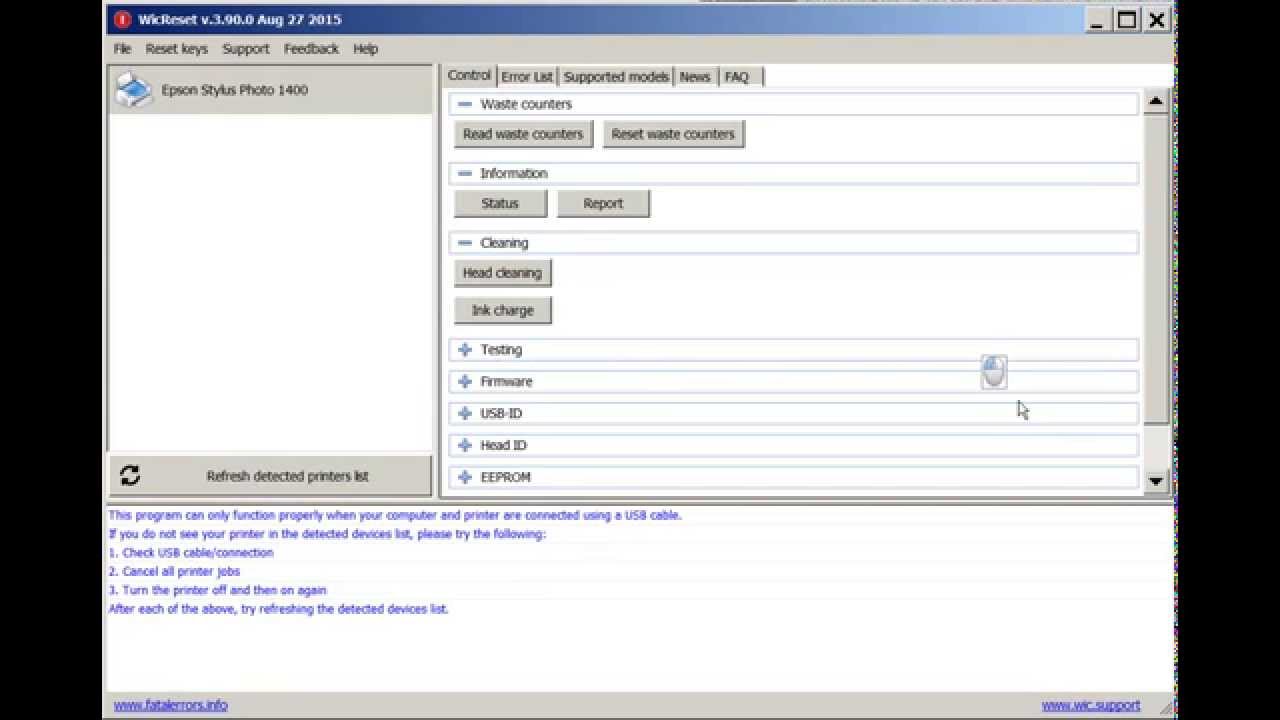Open the Support menu
This screenshot has width=1280, height=720.
(245, 49)
